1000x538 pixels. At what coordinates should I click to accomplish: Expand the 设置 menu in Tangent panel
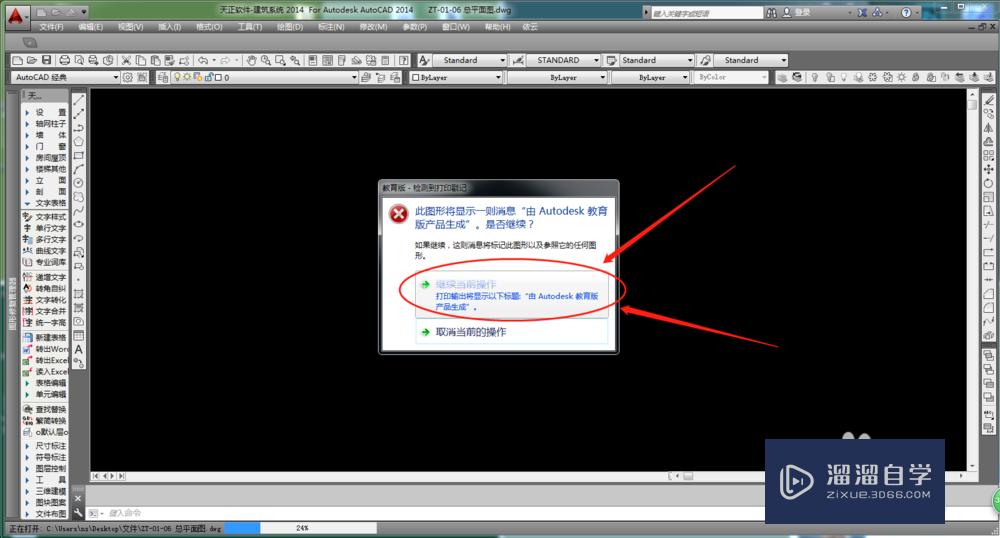[x=46, y=112]
